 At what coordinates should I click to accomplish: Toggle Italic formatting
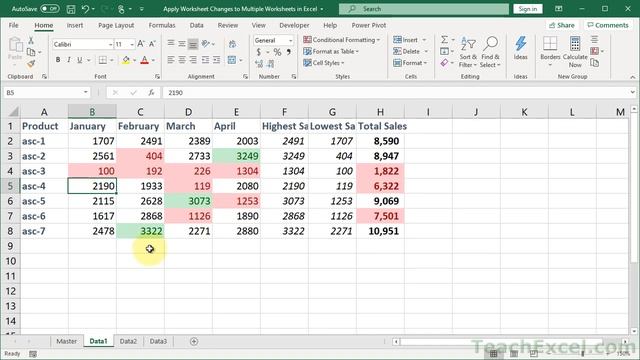[x=69, y=60]
